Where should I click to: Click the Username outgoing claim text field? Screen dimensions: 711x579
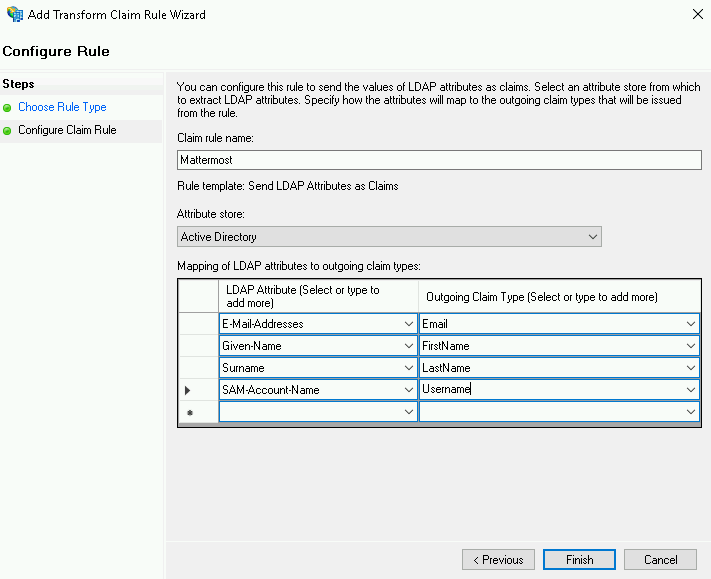click(550, 390)
